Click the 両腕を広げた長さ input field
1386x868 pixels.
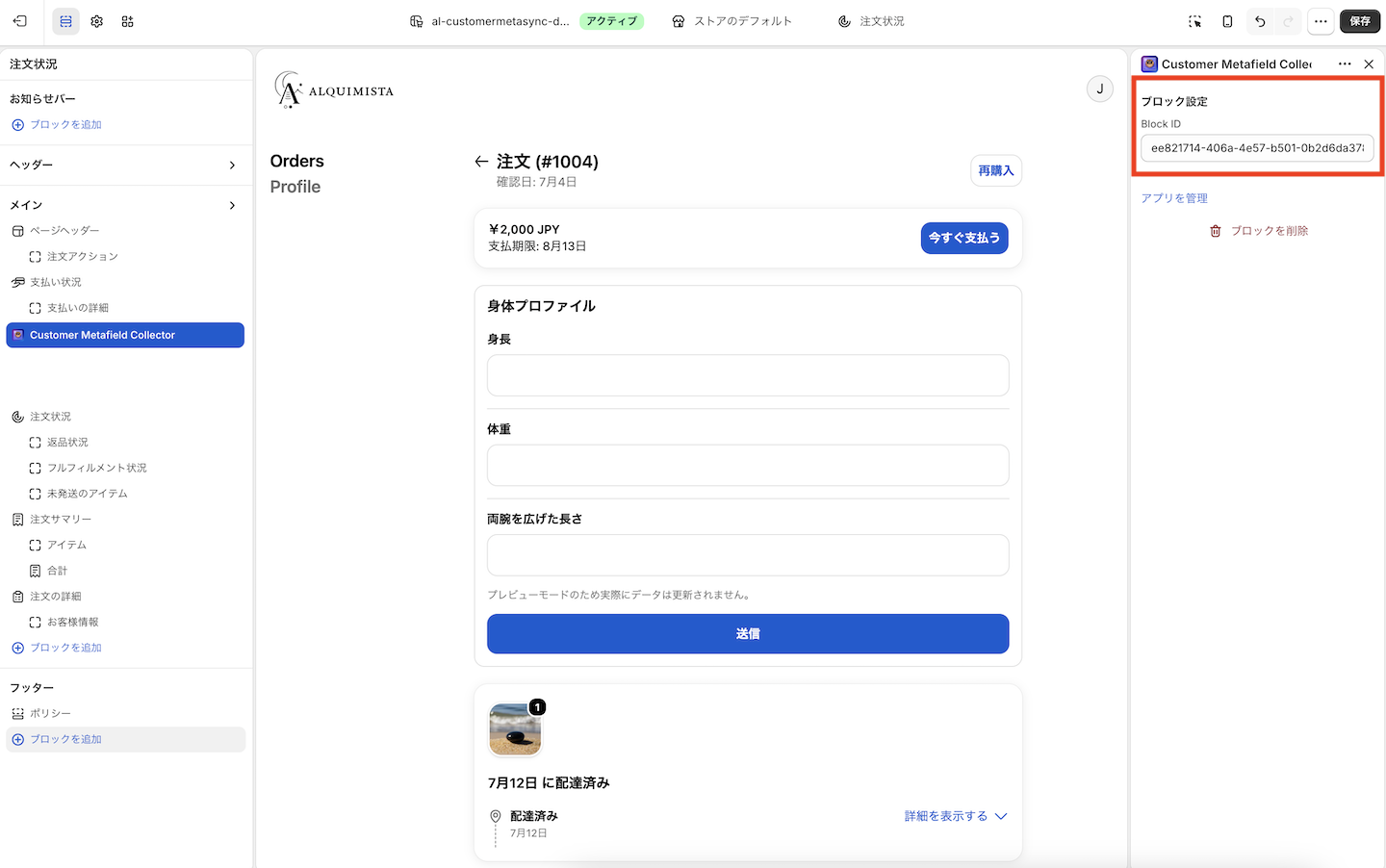click(748, 555)
